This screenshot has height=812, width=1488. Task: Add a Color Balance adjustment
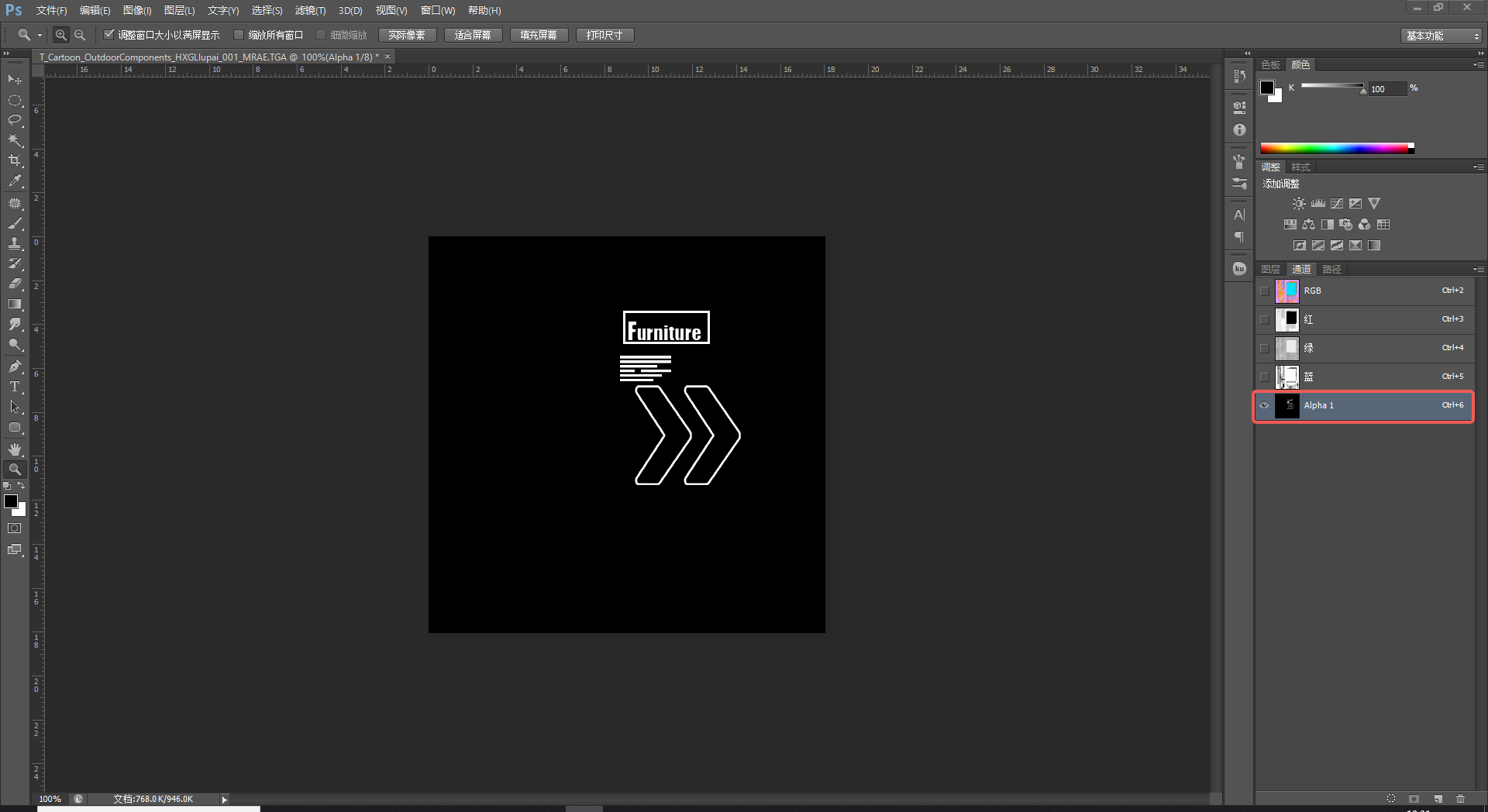pyautogui.click(x=1309, y=225)
